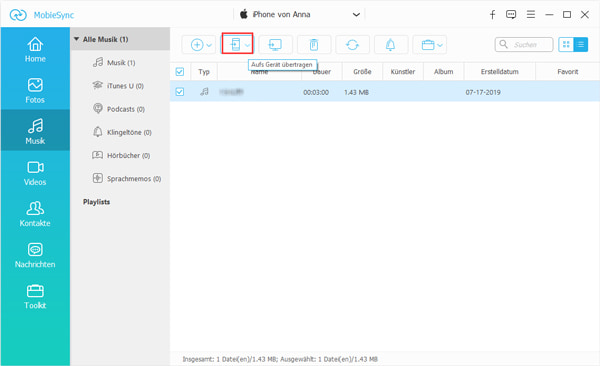Viewport: 600px width, 366px height.
Task: Open the device selector dropdown
Action: [356, 15]
